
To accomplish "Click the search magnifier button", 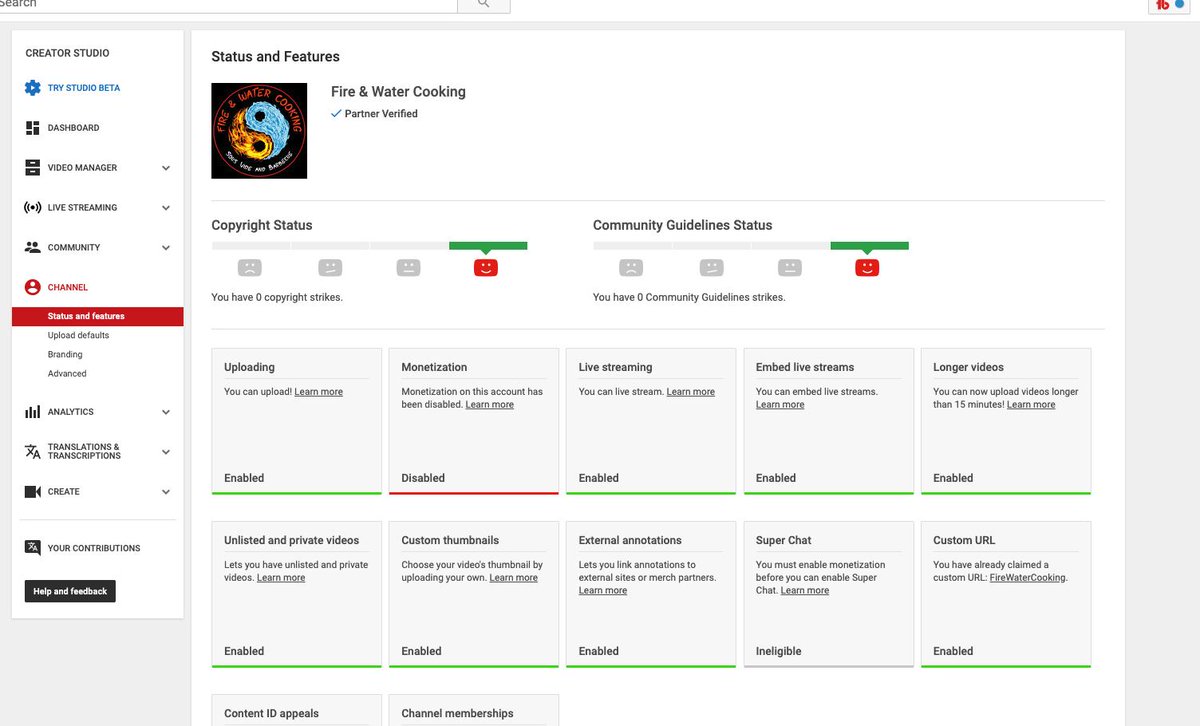I will tap(484, 5).
